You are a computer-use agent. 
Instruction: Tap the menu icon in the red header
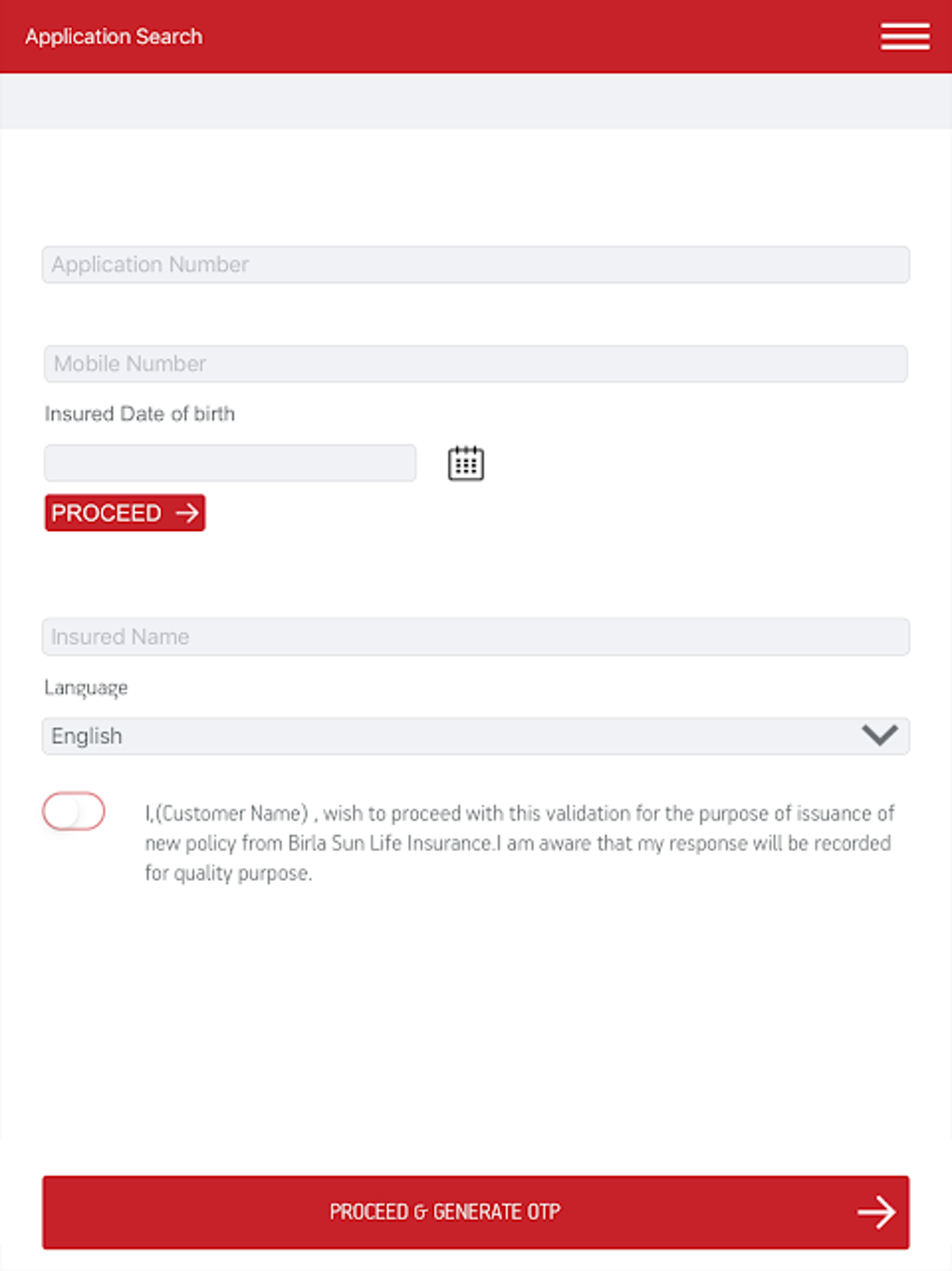(x=904, y=35)
